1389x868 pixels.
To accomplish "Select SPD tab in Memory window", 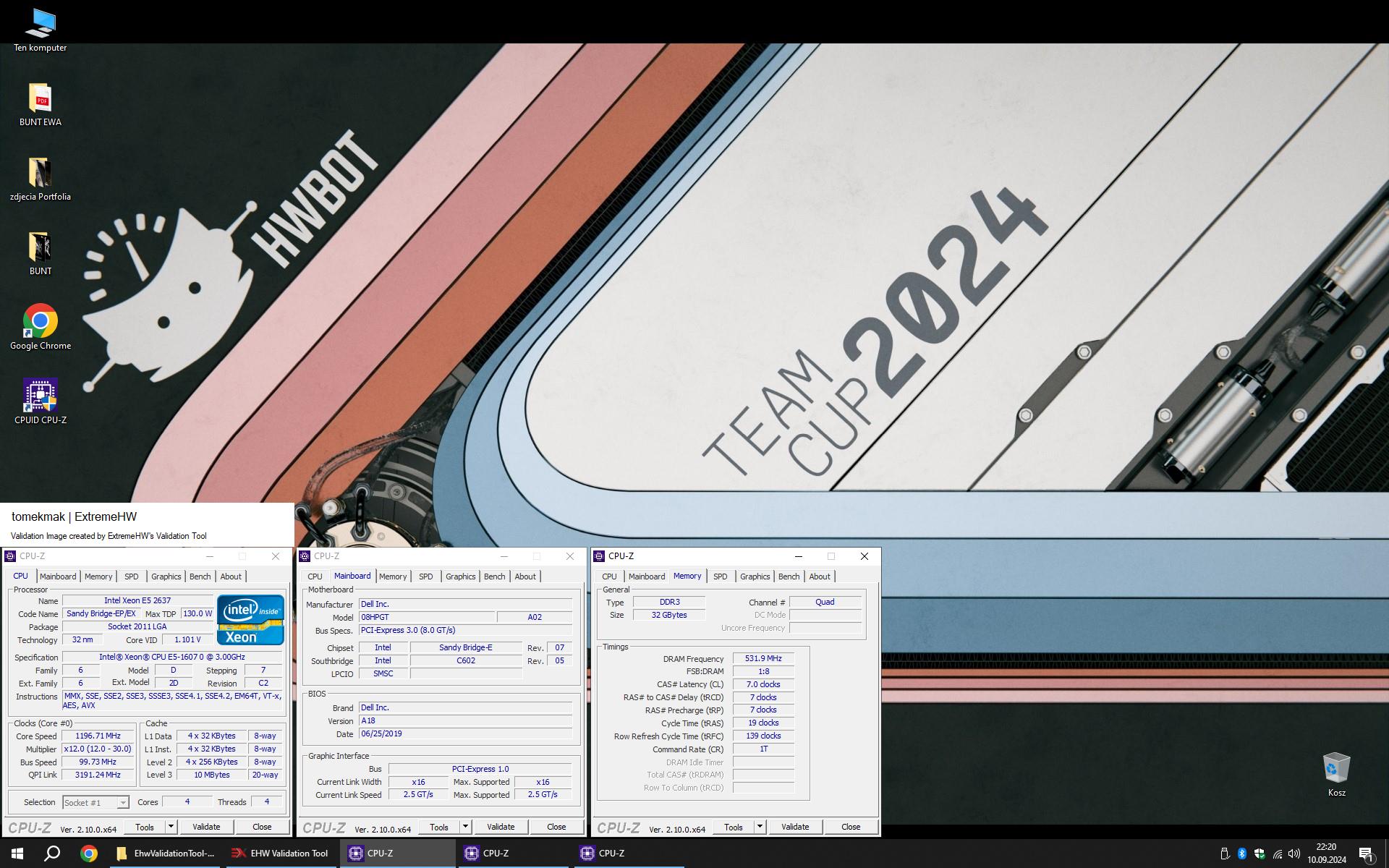I will [720, 576].
